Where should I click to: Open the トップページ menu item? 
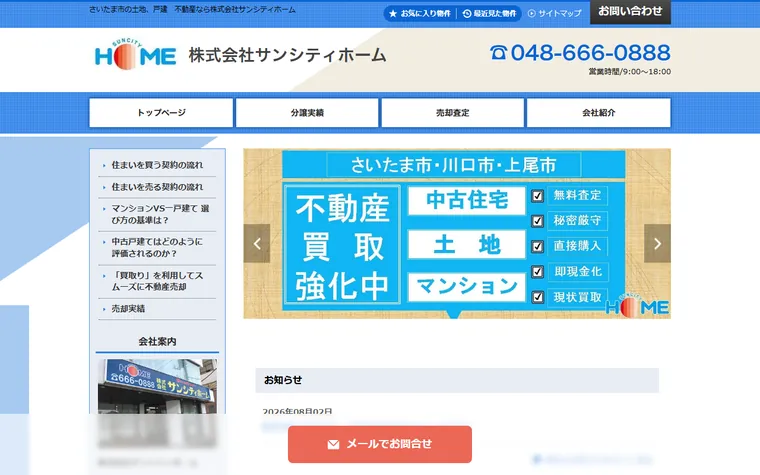(x=161, y=112)
